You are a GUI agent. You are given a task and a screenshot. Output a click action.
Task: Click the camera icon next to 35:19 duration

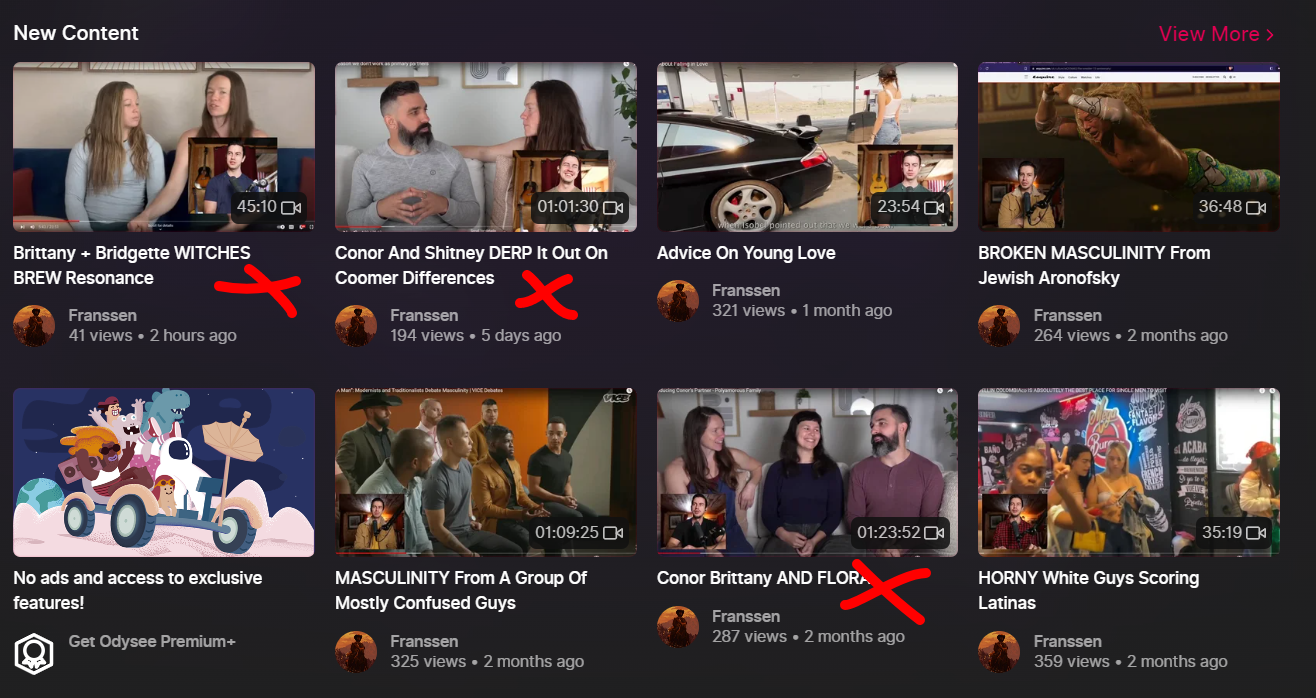(x=1256, y=532)
